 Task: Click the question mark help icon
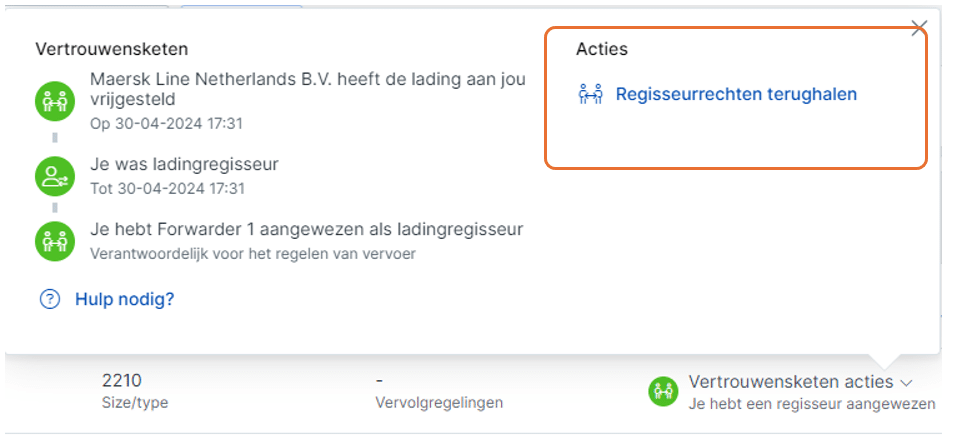tap(50, 298)
